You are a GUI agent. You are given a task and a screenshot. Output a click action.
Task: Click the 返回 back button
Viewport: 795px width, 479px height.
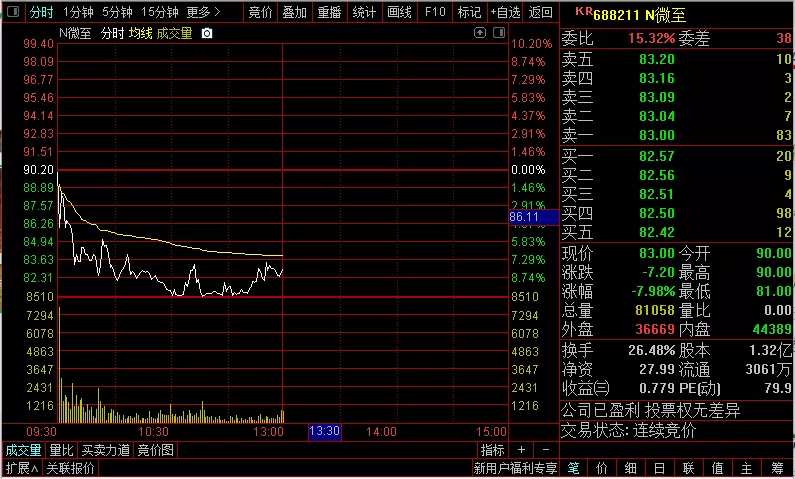tap(540, 12)
